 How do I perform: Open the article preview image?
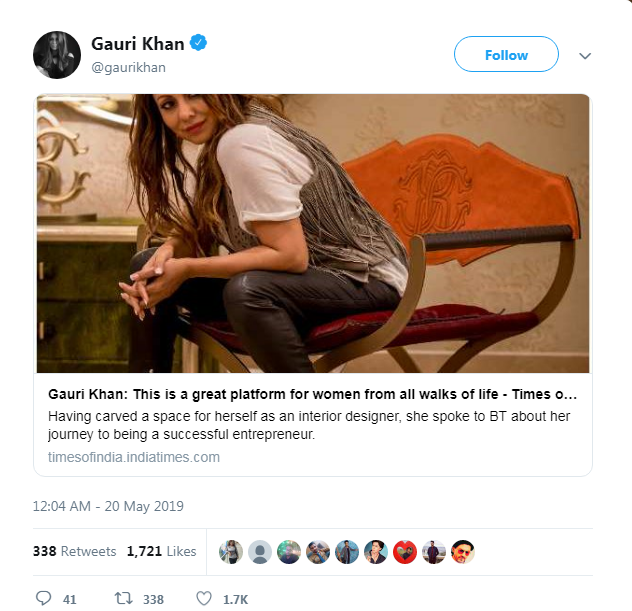(x=313, y=233)
